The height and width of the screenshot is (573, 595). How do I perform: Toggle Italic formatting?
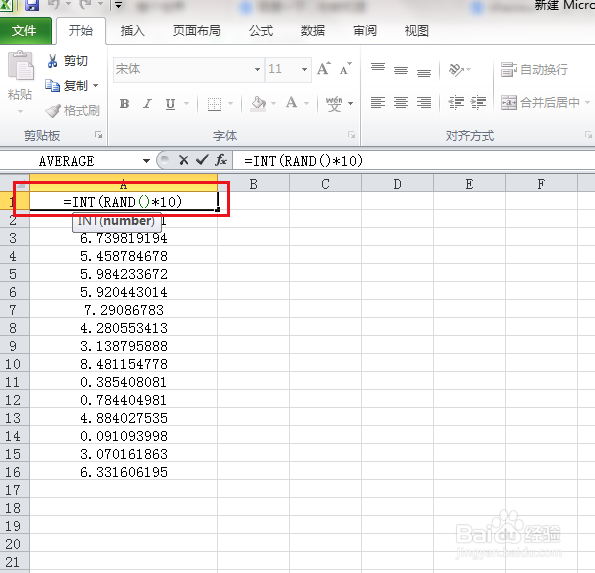[x=147, y=103]
